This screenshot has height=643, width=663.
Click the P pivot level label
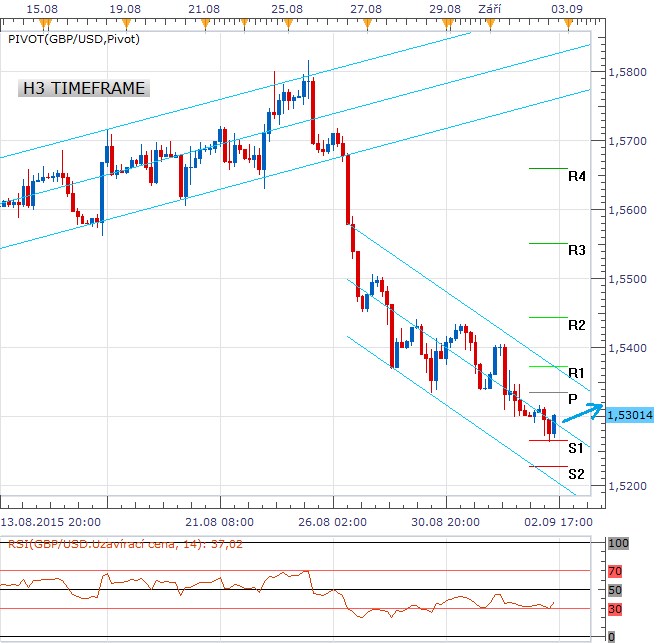pyautogui.click(x=572, y=398)
